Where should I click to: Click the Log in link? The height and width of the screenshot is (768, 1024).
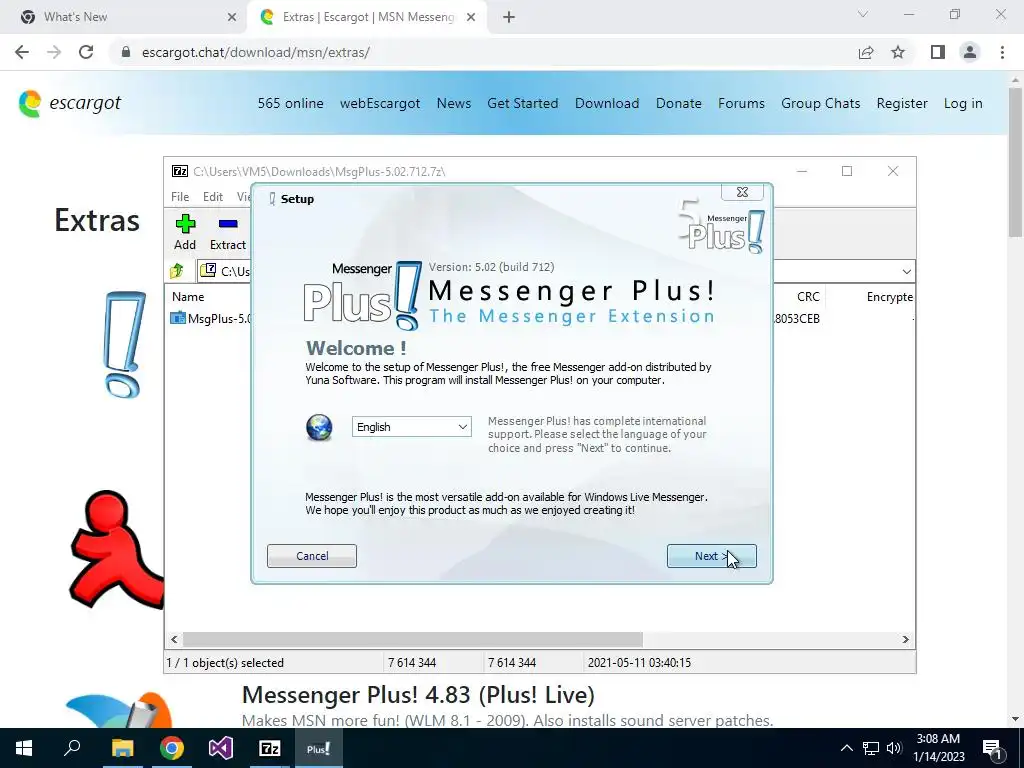coord(963,103)
